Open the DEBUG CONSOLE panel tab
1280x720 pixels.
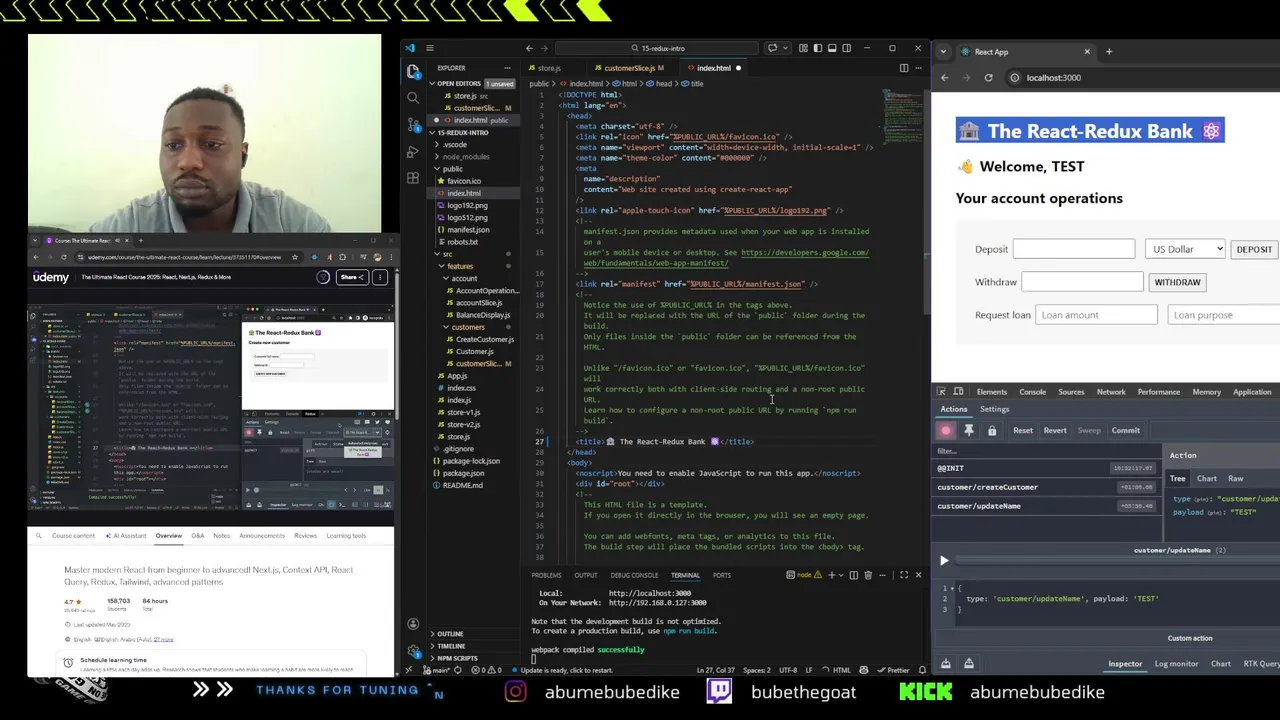coord(634,575)
